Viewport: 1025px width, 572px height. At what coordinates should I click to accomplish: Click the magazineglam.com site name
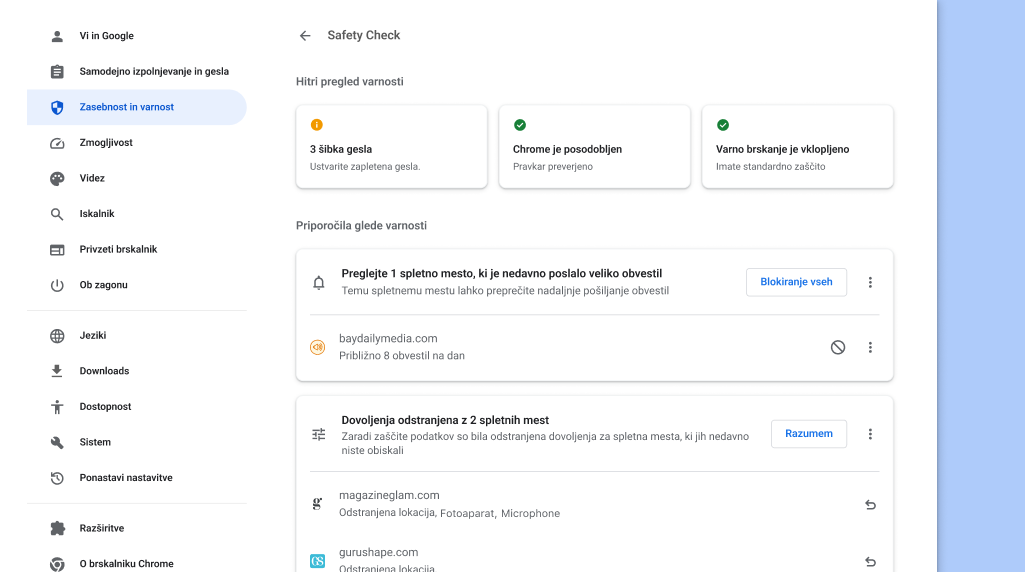389,496
